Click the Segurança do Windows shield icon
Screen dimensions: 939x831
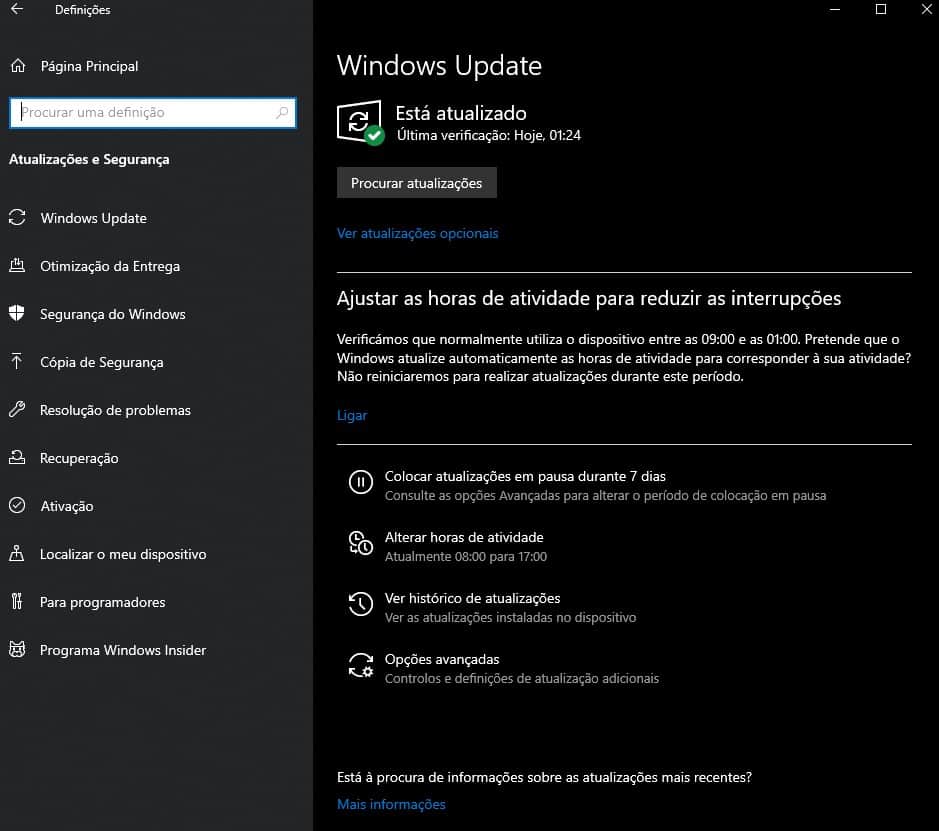pyautogui.click(x=17, y=313)
